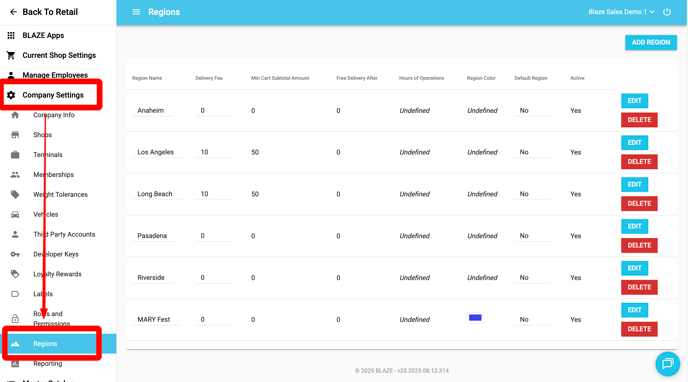The width and height of the screenshot is (688, 382).
Task: Open Weight Tolerances menu item
Action: [x=61, y=194]
